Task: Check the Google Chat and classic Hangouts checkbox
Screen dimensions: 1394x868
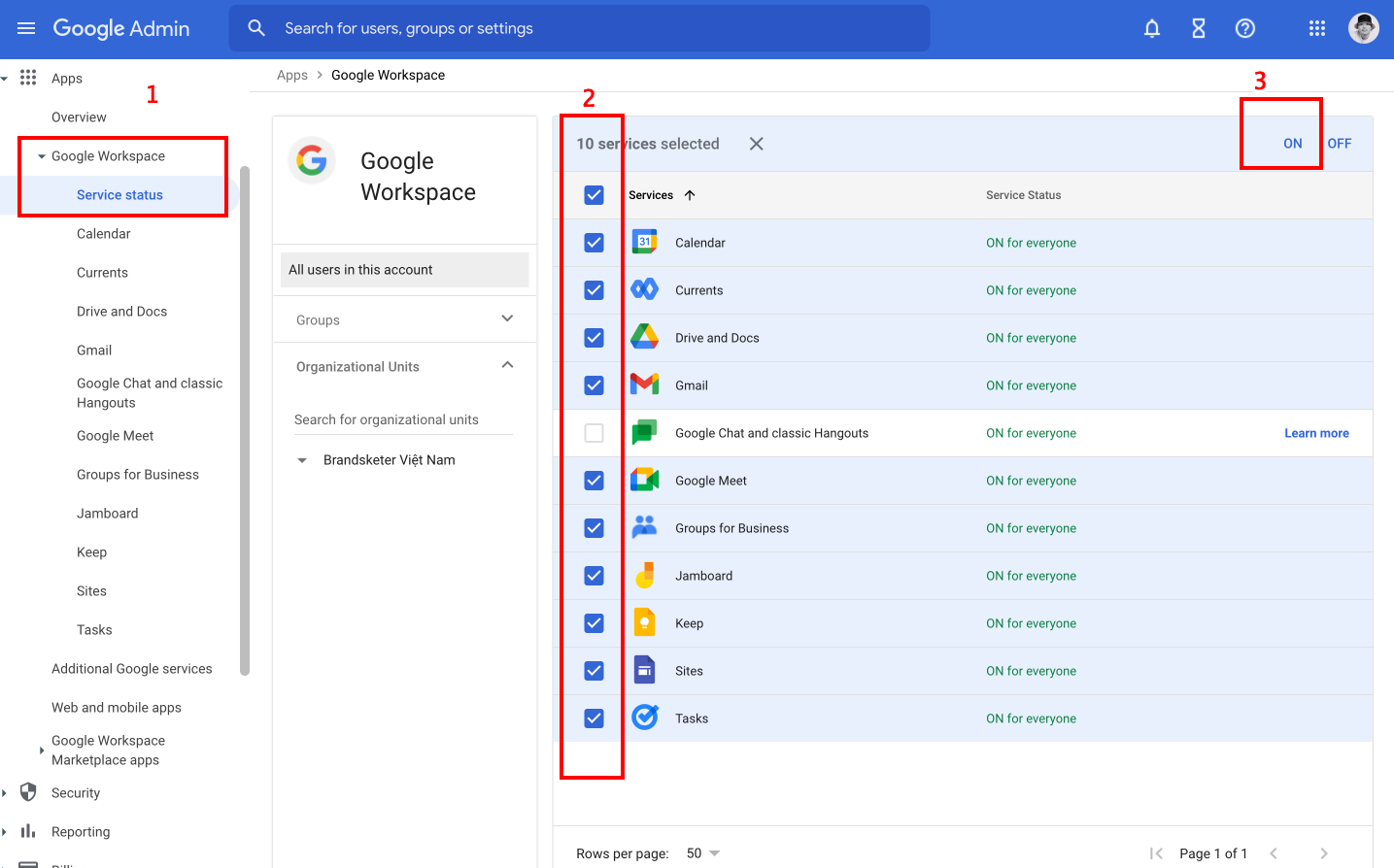Action: pyautogui.click(x=595, y=433)
